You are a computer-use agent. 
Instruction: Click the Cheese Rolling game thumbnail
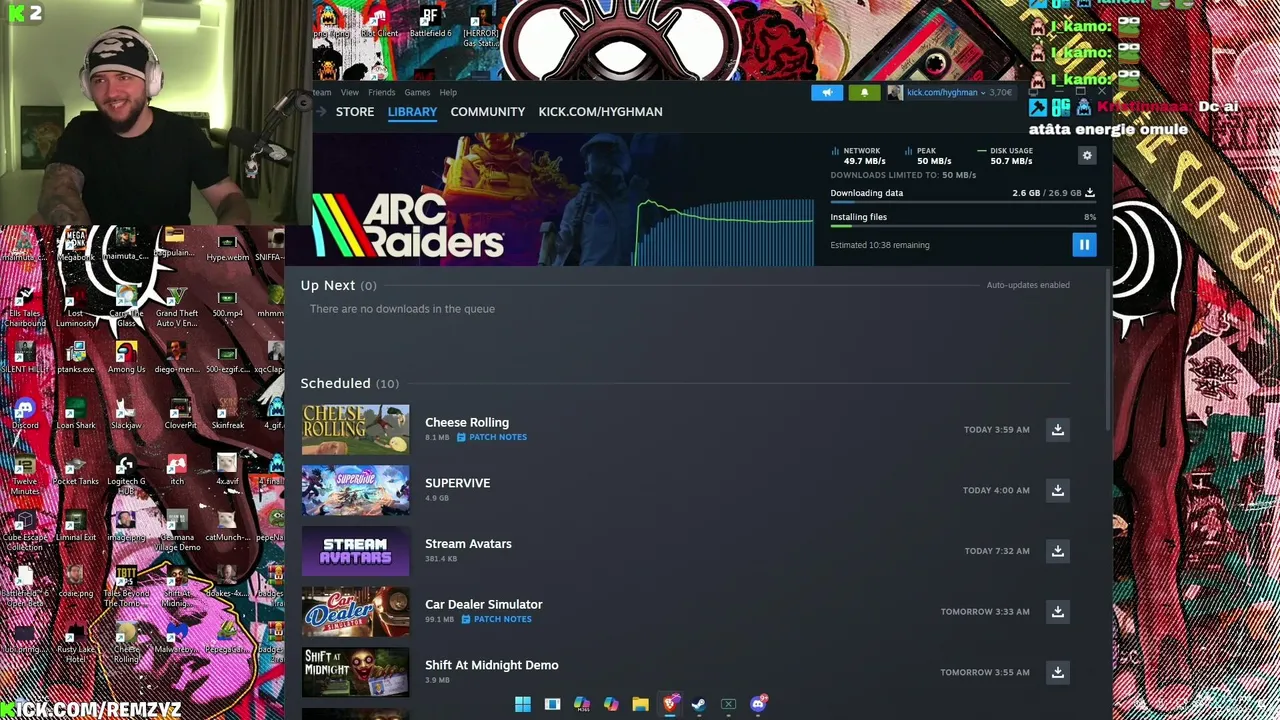(355, 430)
